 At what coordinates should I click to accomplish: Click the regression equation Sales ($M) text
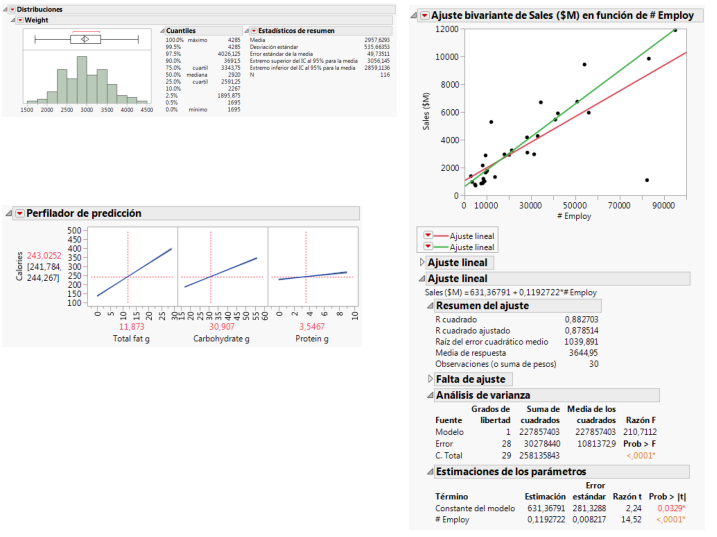point(511,292)
